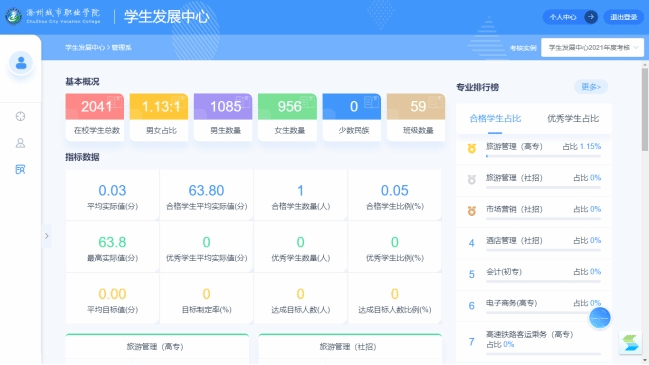Click the 退出登录 button
Viewport: 649px width, 365px height.
(624, 17)
